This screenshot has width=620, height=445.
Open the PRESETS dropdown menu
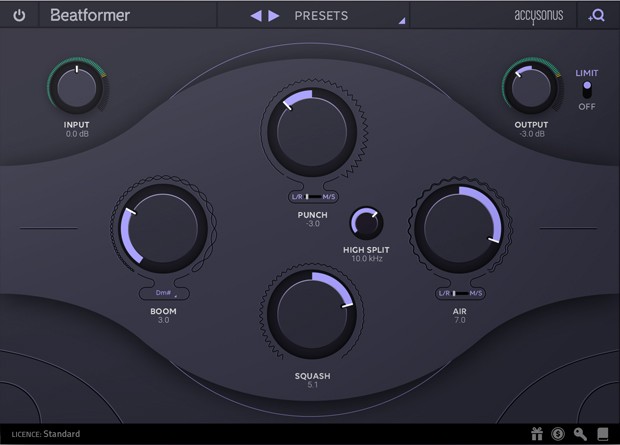[321, 16]
